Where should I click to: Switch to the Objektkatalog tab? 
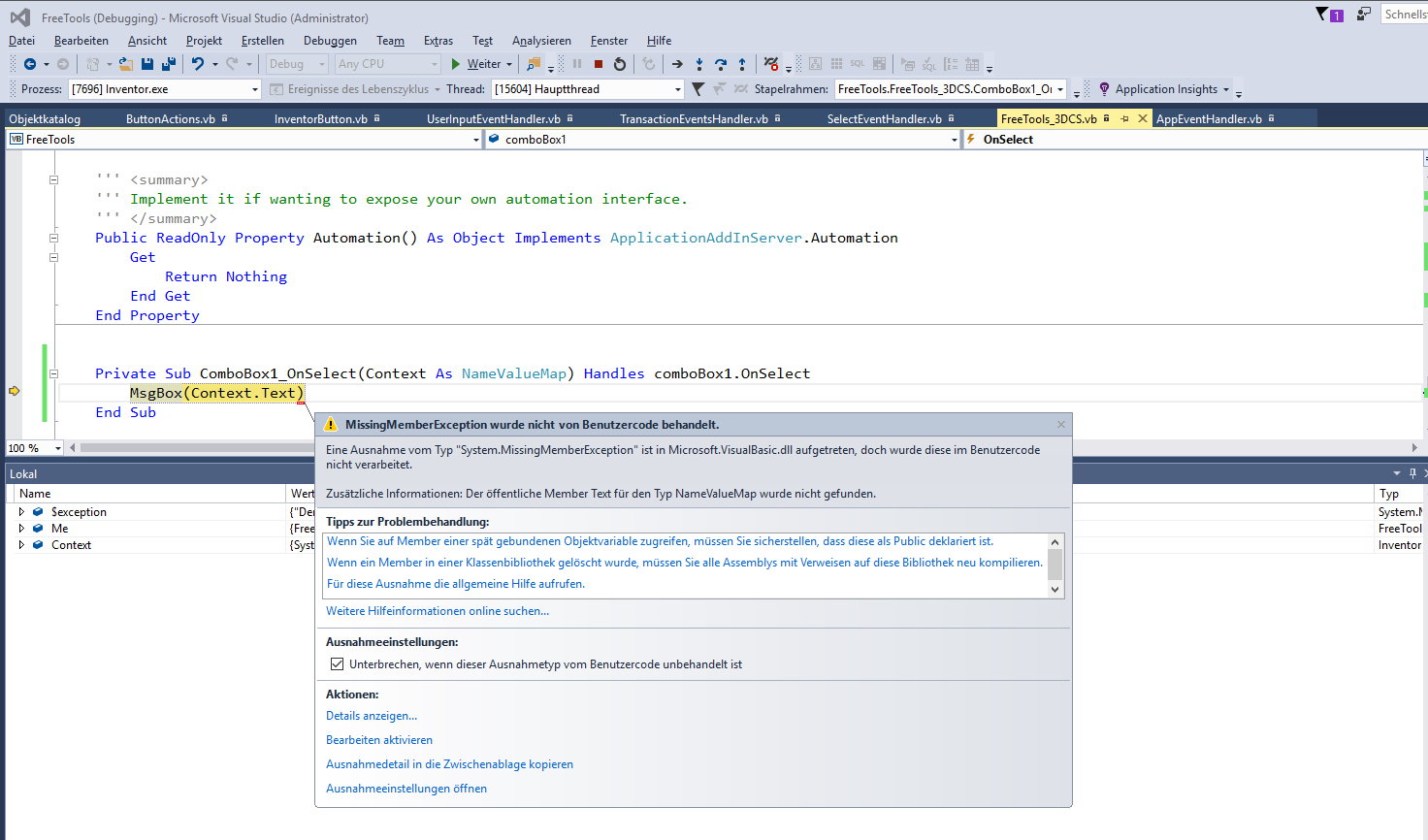pyautogui.click(x=45, y=118)
